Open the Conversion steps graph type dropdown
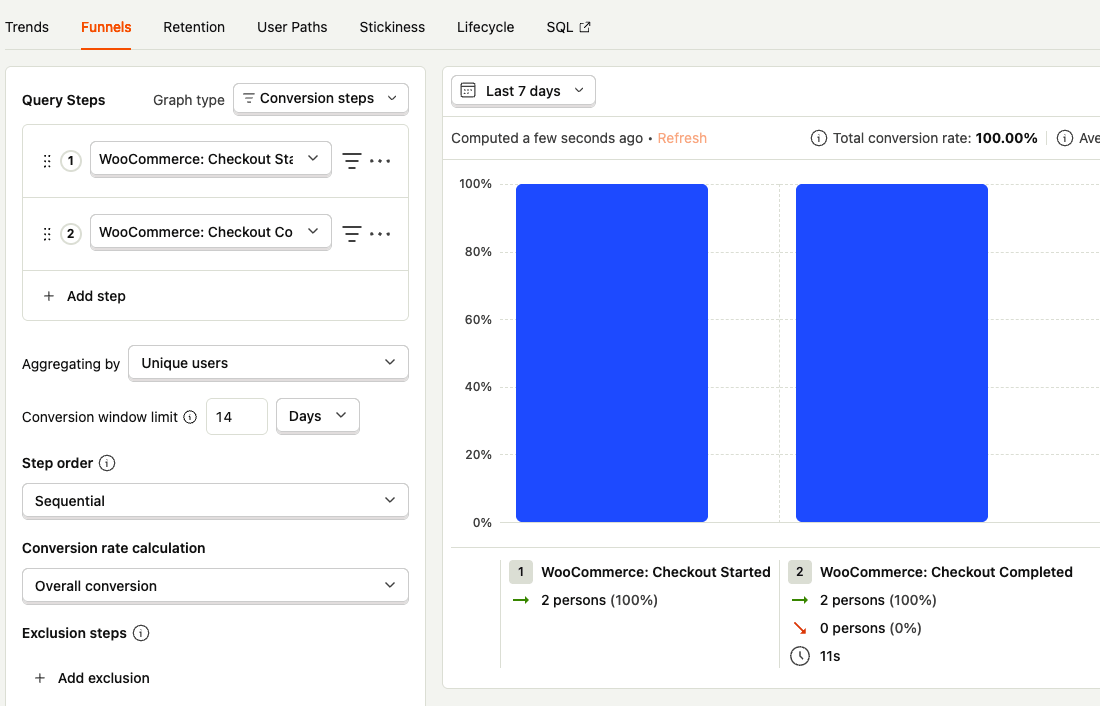This screenshot has width=1100, height=706. pos(321,98)
